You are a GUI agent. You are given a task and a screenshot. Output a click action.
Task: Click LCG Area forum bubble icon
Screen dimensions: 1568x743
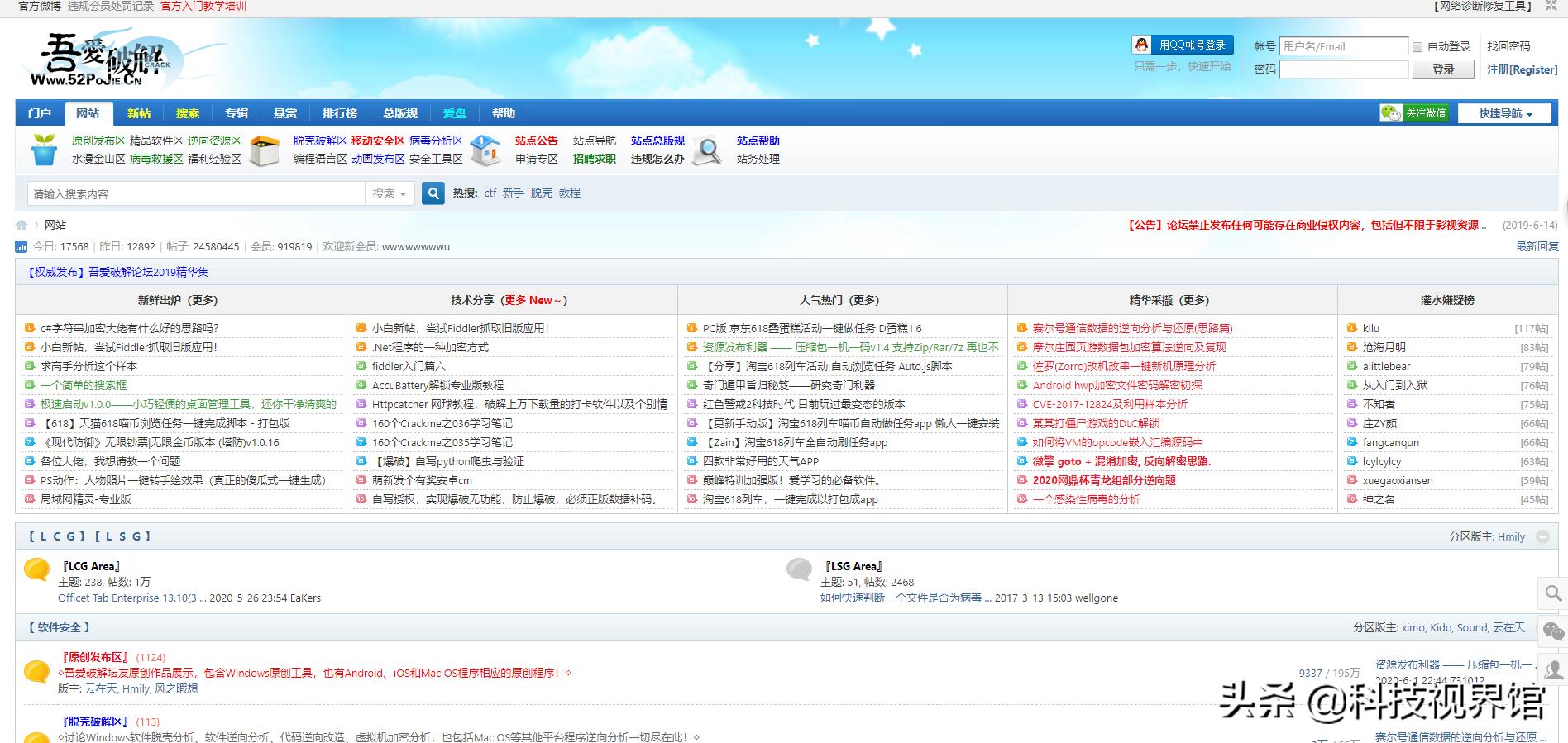36,569
